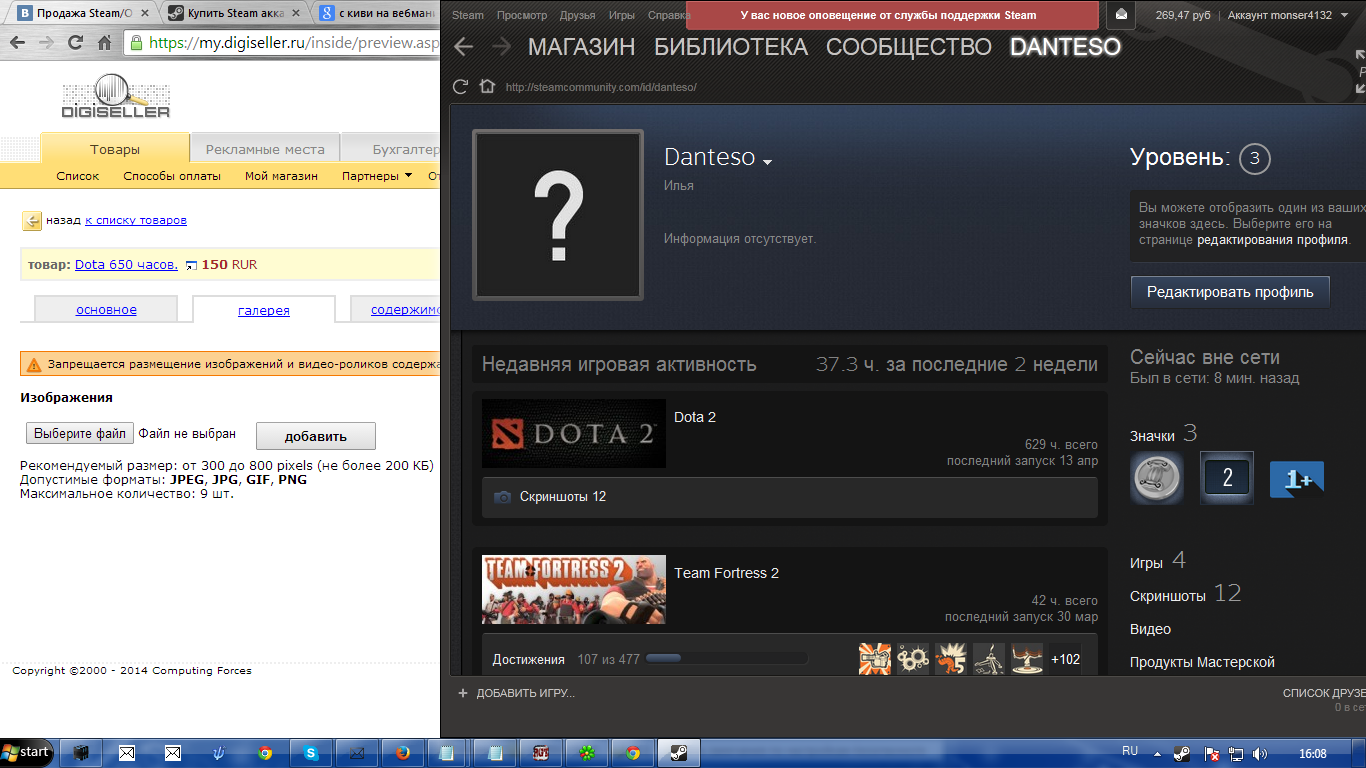Screen dimensions: 1366x768
Task: Click the Способы оплаты link
Action: tap(172, 176)
